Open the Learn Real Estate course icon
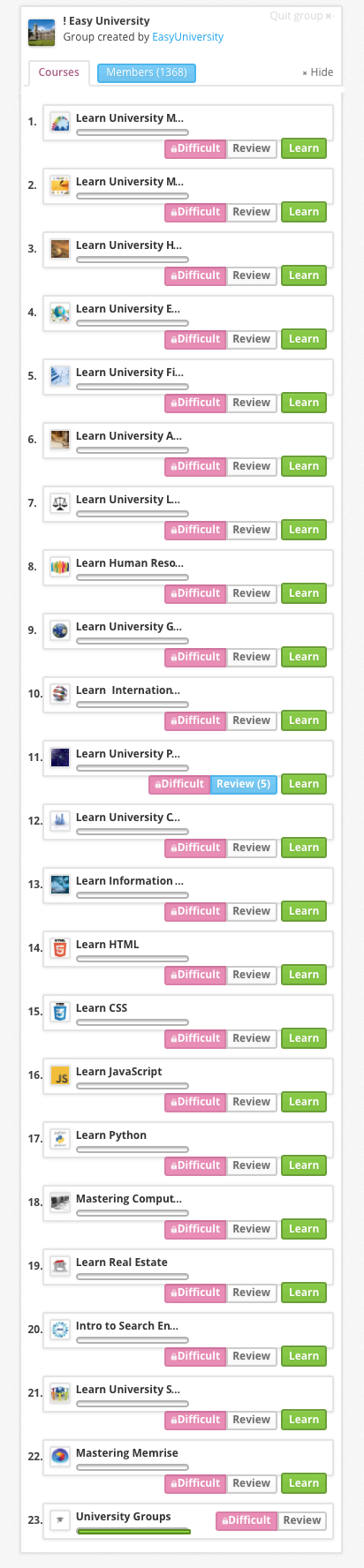The height and width of the screenshot is (1568, 364). pyautogui.click(x=60, y=1266)
